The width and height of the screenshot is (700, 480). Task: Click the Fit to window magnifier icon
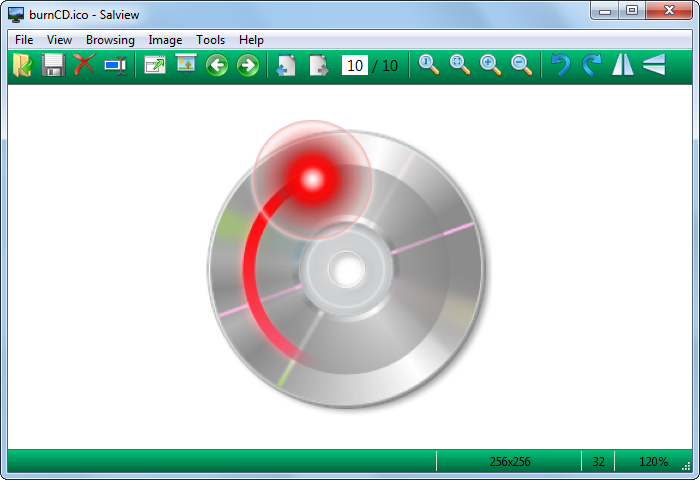click(x=459, y=65)
